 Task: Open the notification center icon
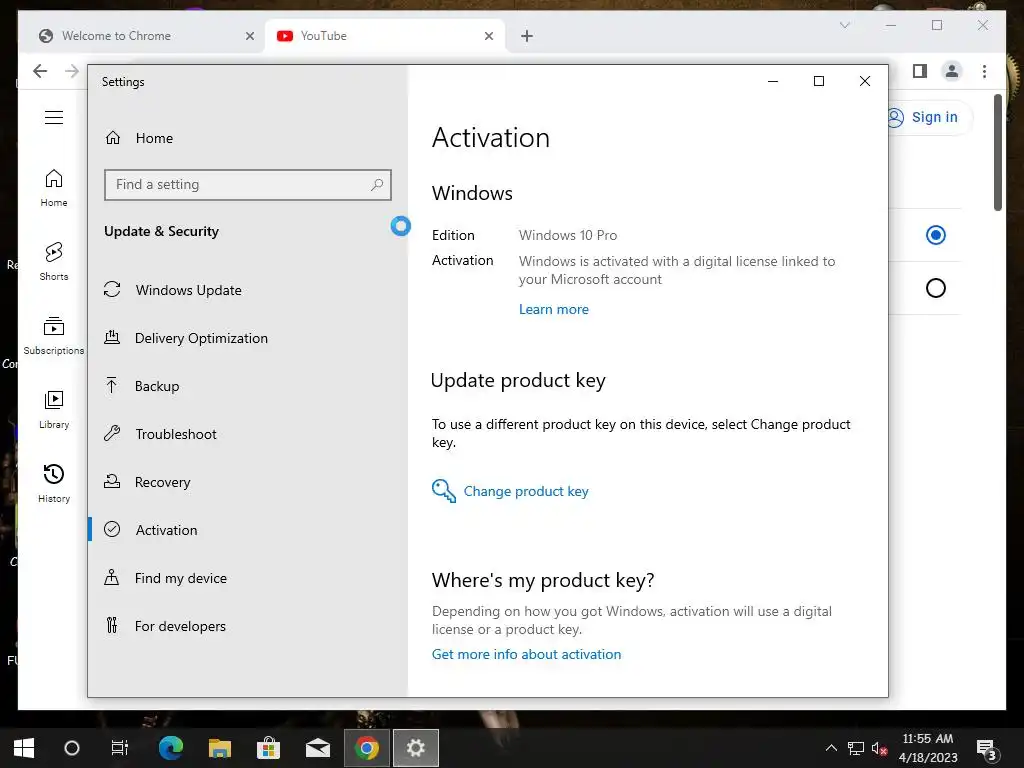coord(986,750)
